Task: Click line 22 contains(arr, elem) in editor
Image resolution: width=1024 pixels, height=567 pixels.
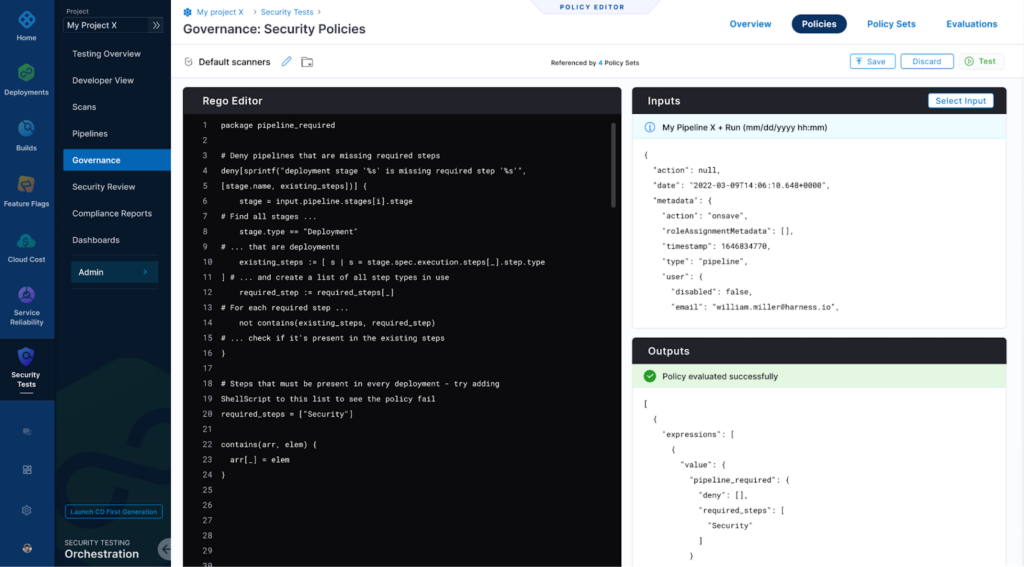Action: click(268, 444)
